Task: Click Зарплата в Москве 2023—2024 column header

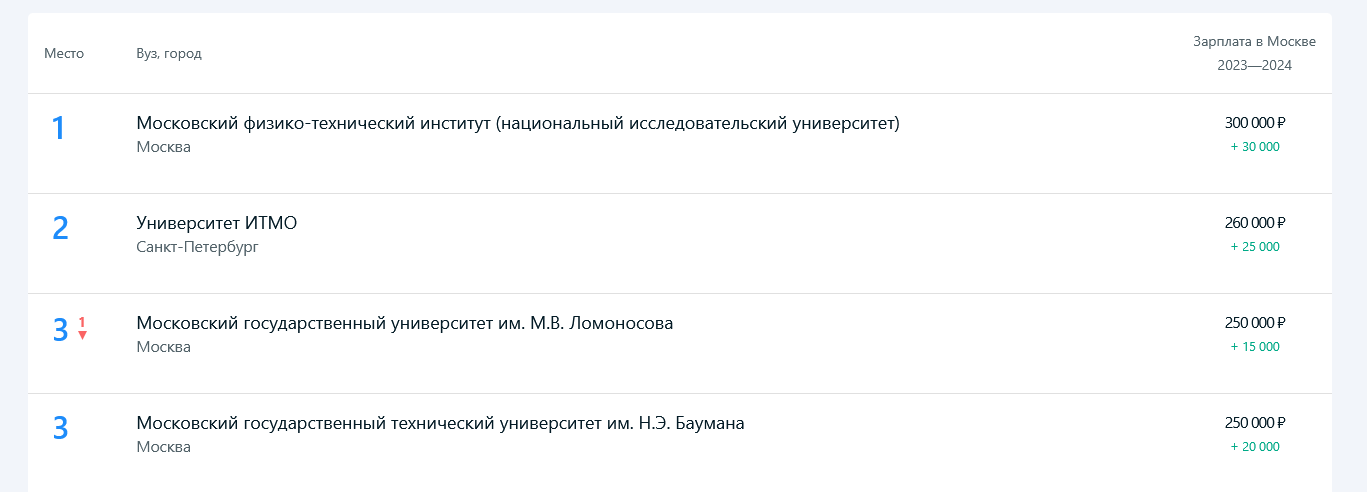Action: pos(1254,53)
